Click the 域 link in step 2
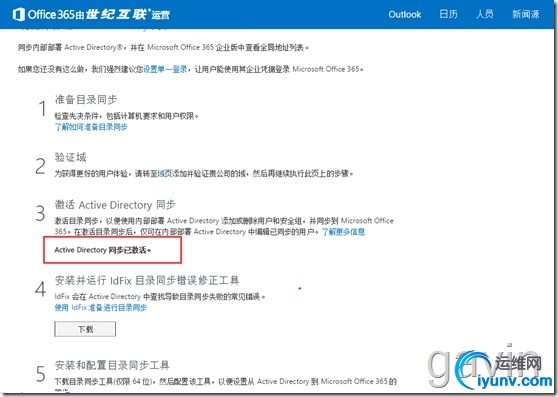The height and width of the screenshot is (397, 558). [x=161, y=174]
